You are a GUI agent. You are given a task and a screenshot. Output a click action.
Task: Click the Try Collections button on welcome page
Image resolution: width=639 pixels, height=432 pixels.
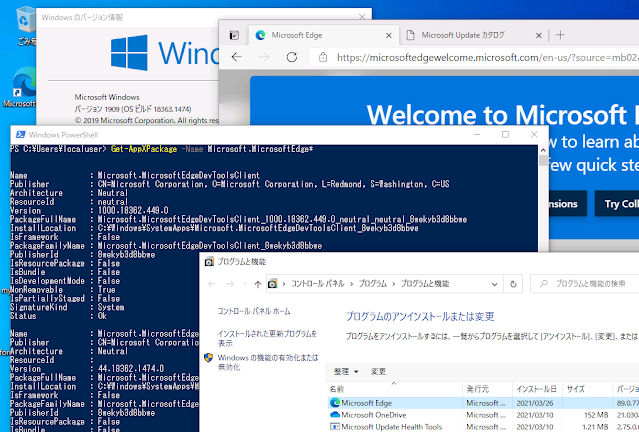click(x=617, y=203)
